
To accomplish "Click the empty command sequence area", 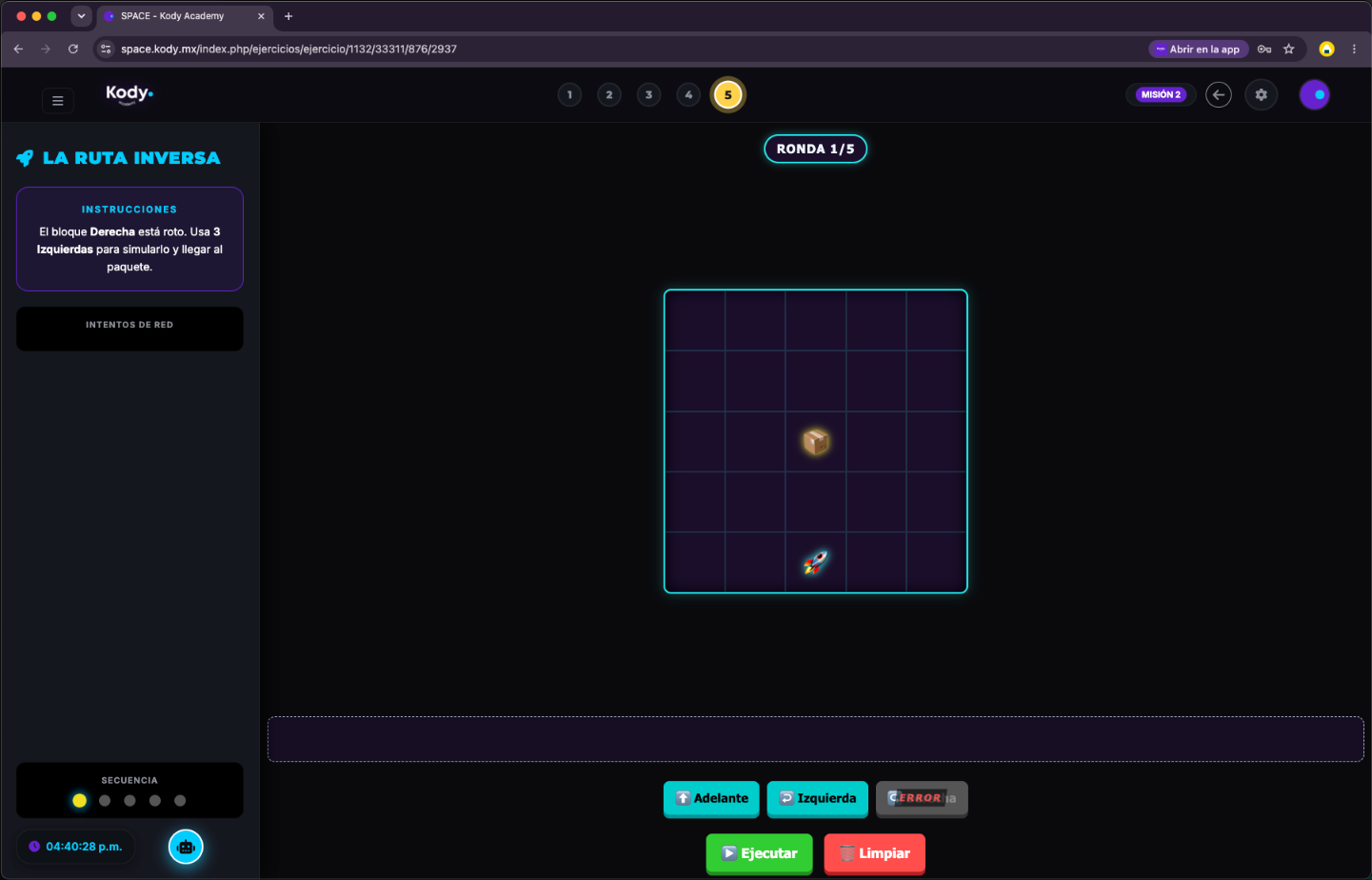I will click(816, 739).
